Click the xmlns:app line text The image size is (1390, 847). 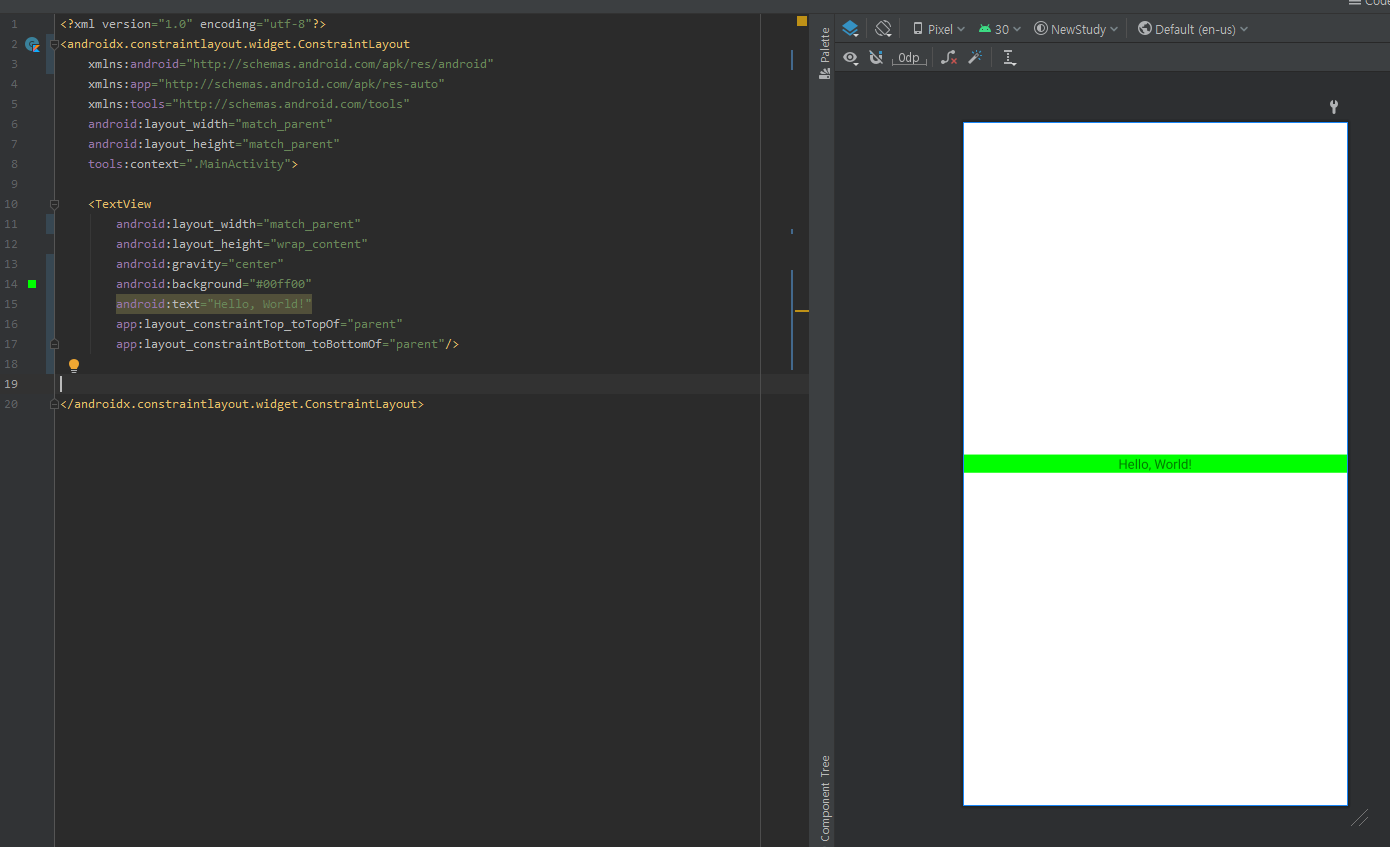[x=266, y=84]
